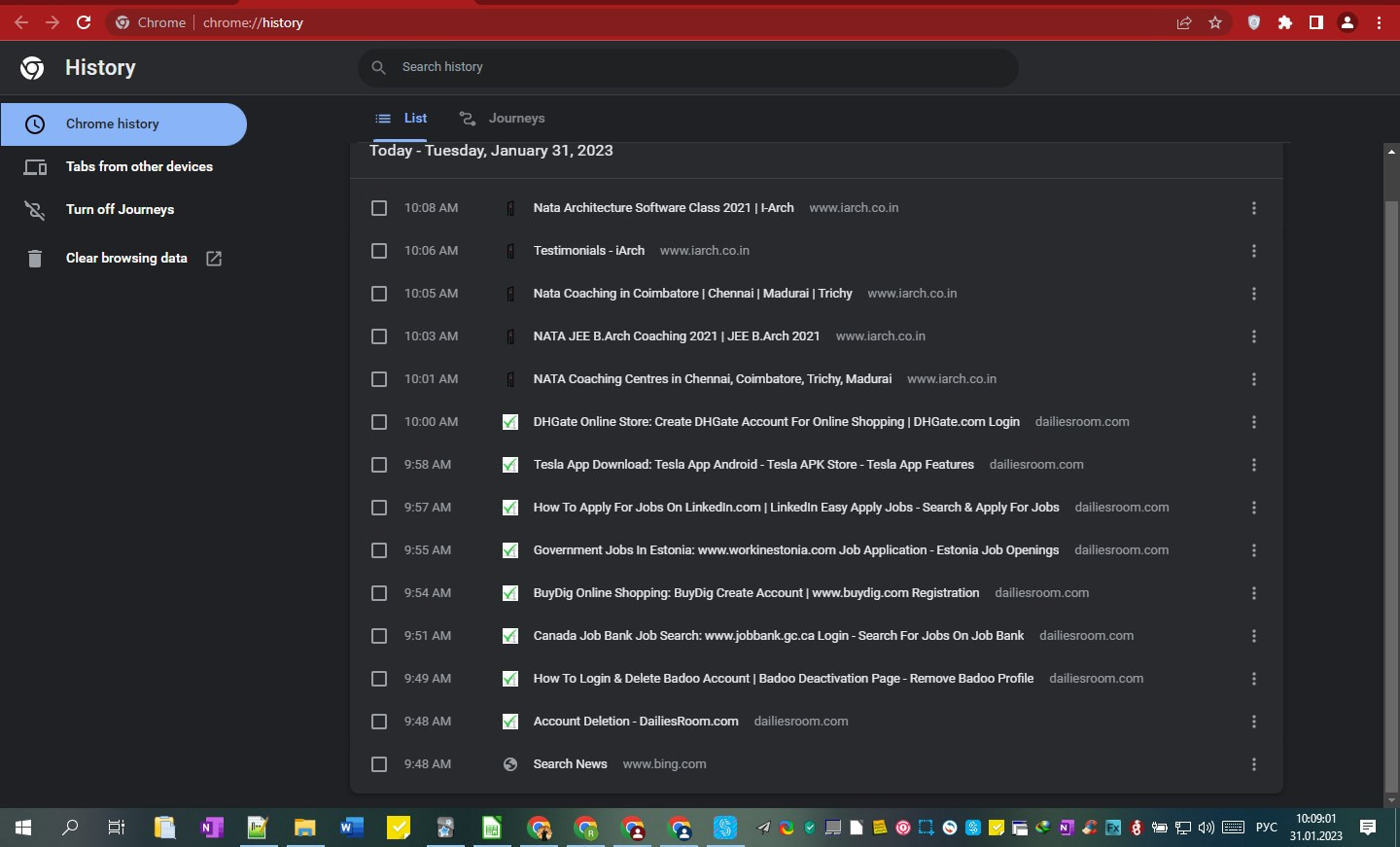
Task: Open the taskbar clock showing 31.01.2023
Action: [1316, 828]
